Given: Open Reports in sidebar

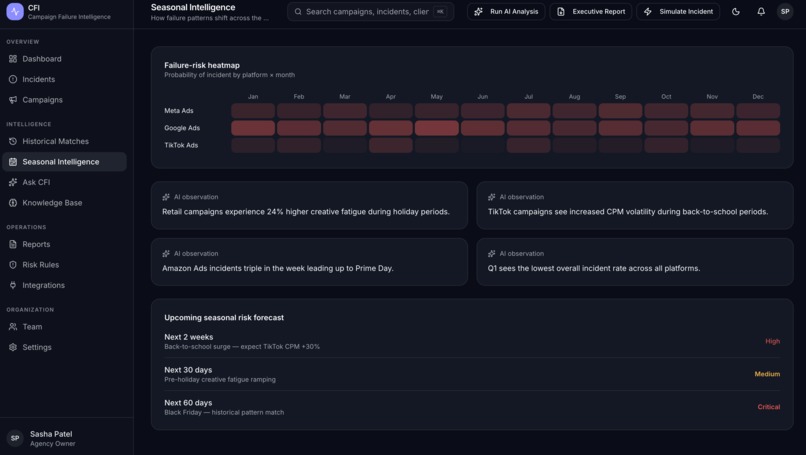Looking at the screenshot, I should click(64, 244).
